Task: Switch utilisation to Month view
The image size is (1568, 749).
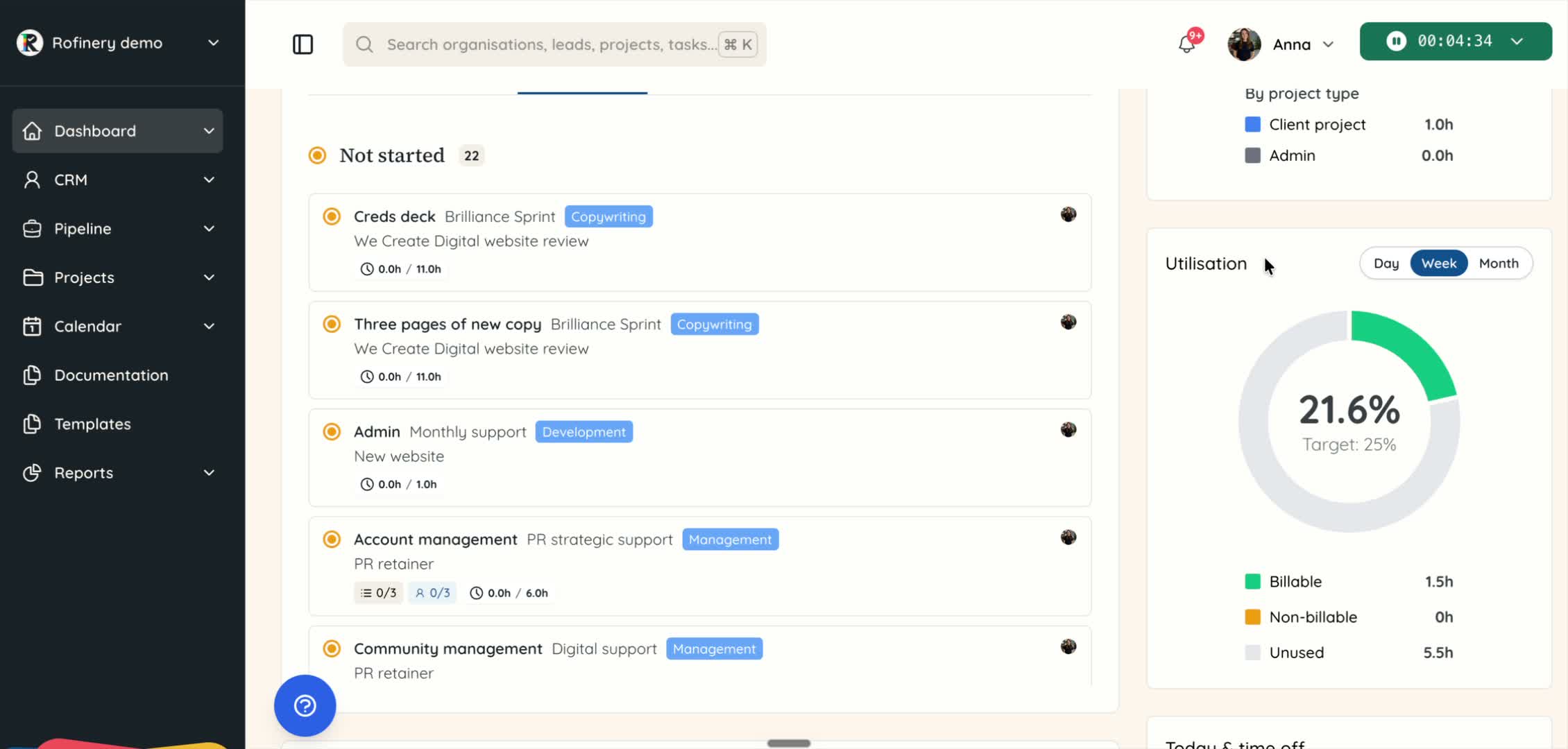Action: point(1499,264)
